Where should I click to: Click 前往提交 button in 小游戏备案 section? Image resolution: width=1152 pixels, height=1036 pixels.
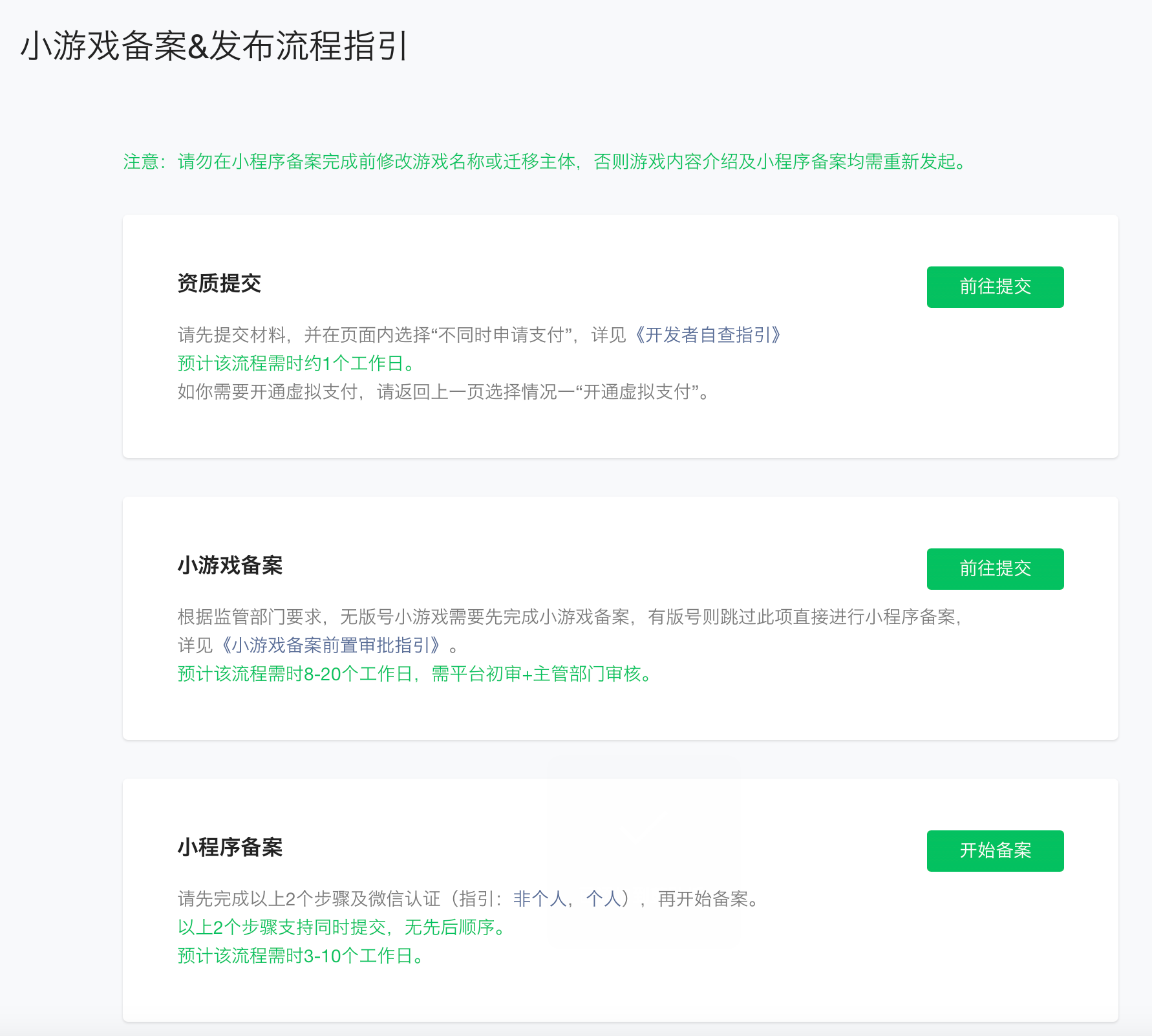[994, 569]
